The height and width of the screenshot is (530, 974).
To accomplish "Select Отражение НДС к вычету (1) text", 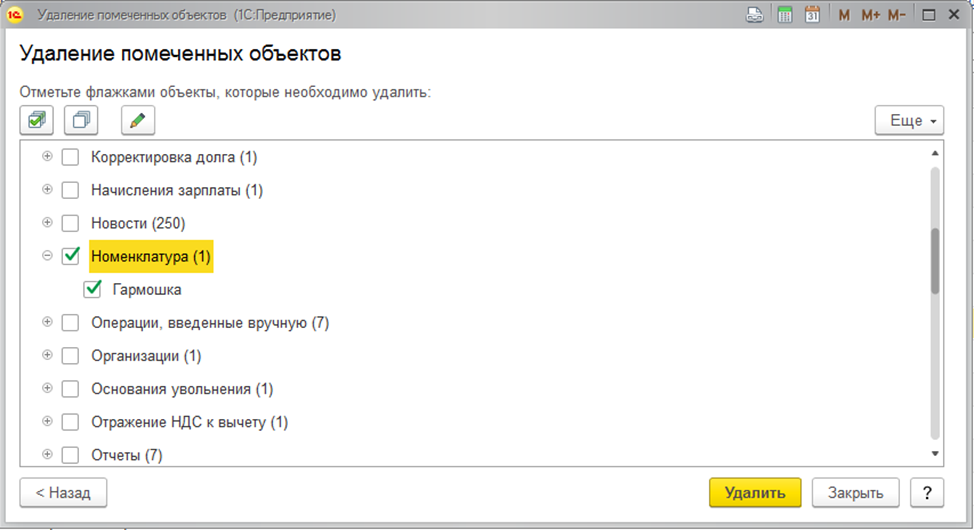I will tap(189, 423).
